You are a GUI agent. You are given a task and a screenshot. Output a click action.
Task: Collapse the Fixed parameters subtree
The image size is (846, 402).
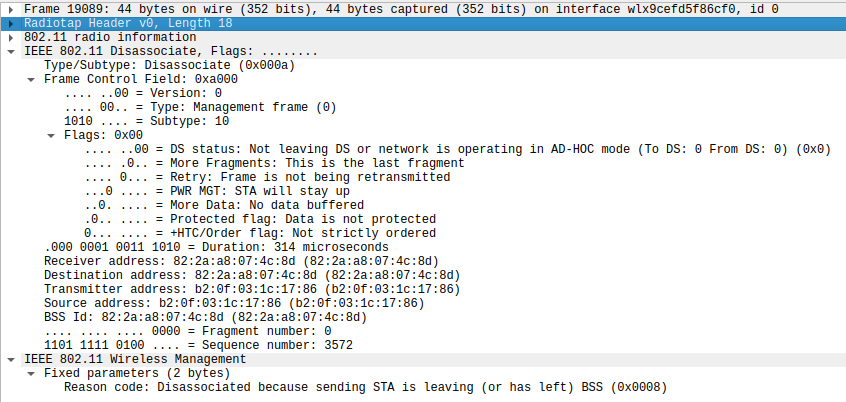tap(31, 373)
